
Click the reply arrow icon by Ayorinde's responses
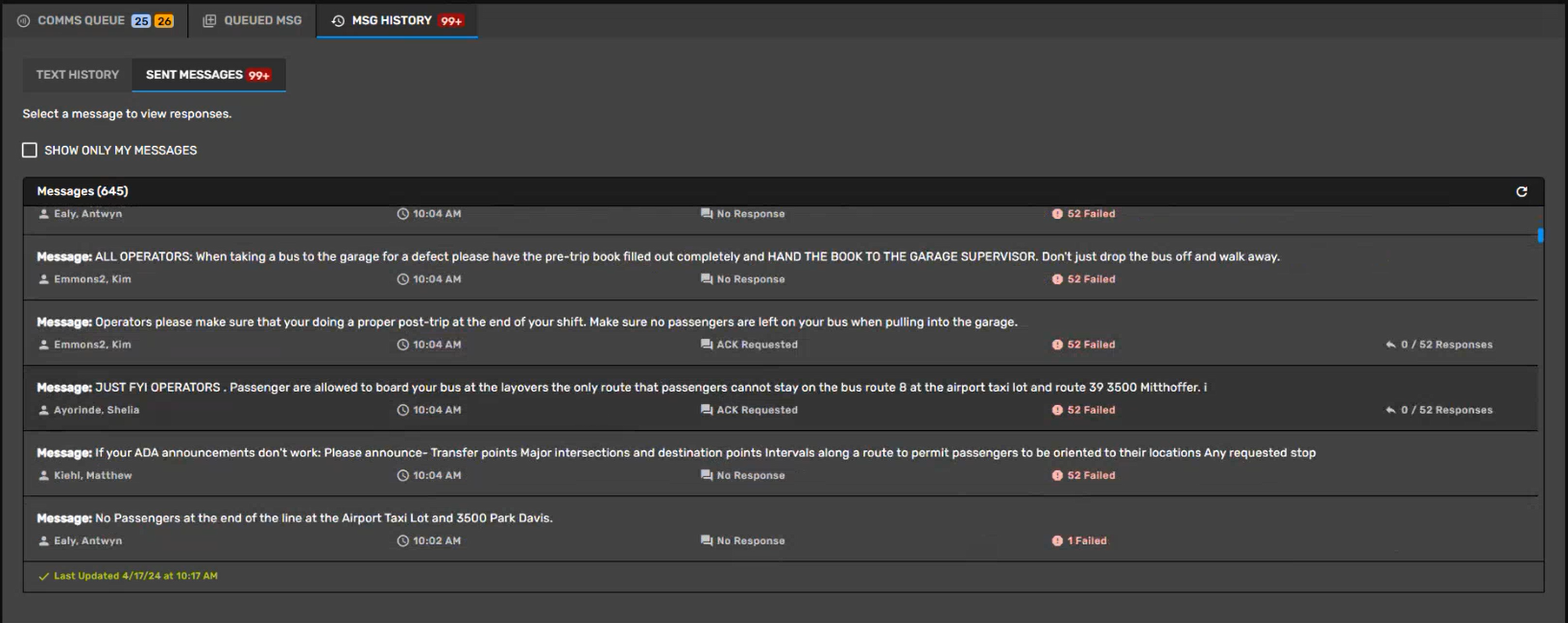[1390, 410]
